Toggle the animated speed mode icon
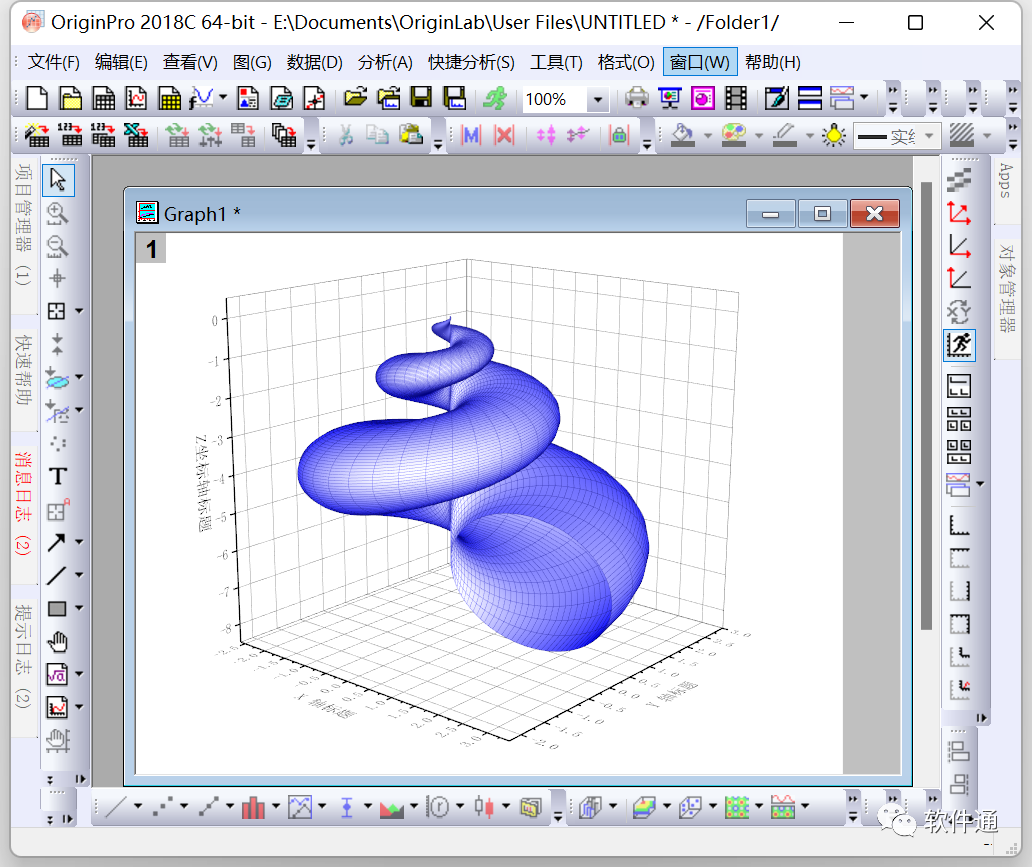The height and width of the screenshot is (867, 1032). pos(959,345)
